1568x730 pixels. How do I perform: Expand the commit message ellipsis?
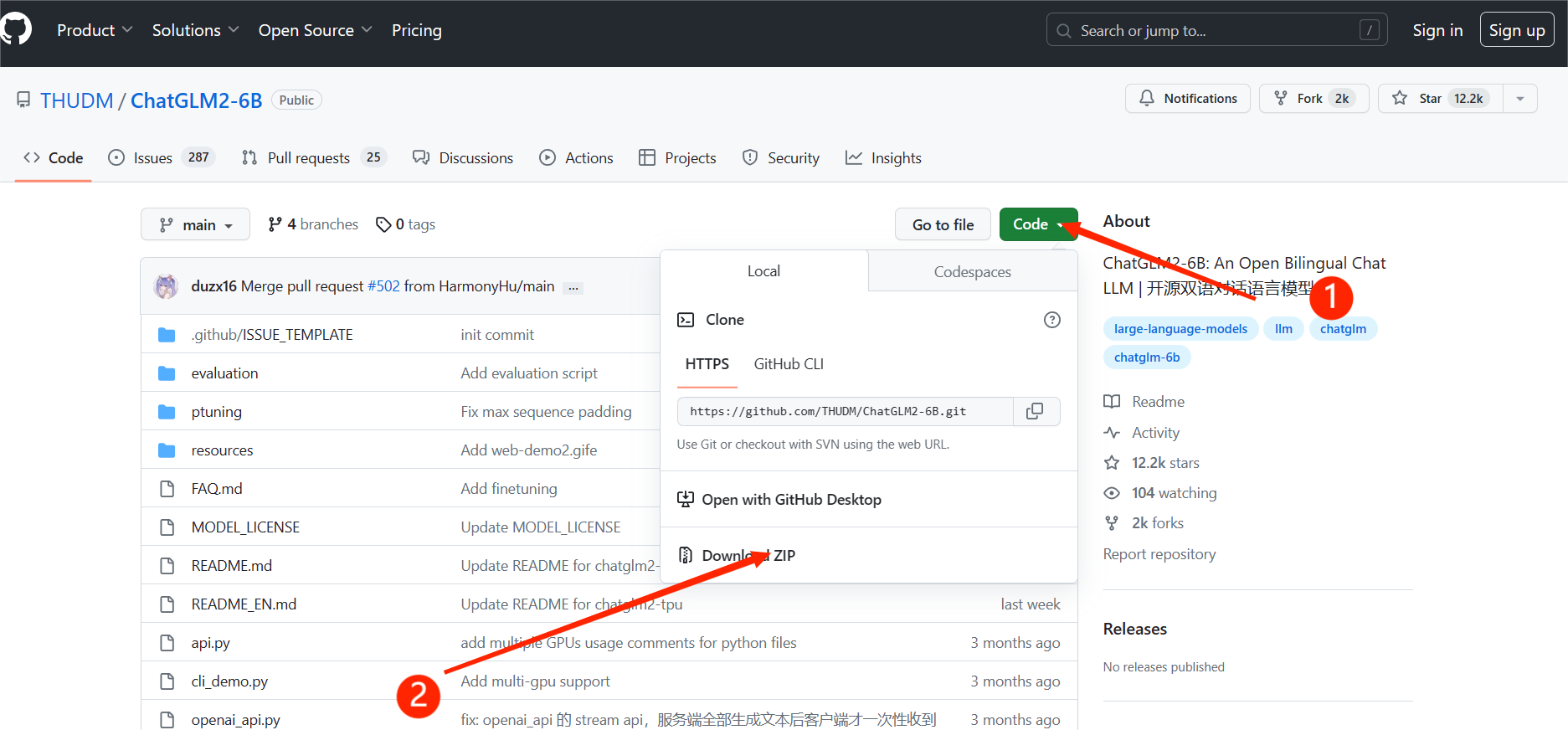573,287
